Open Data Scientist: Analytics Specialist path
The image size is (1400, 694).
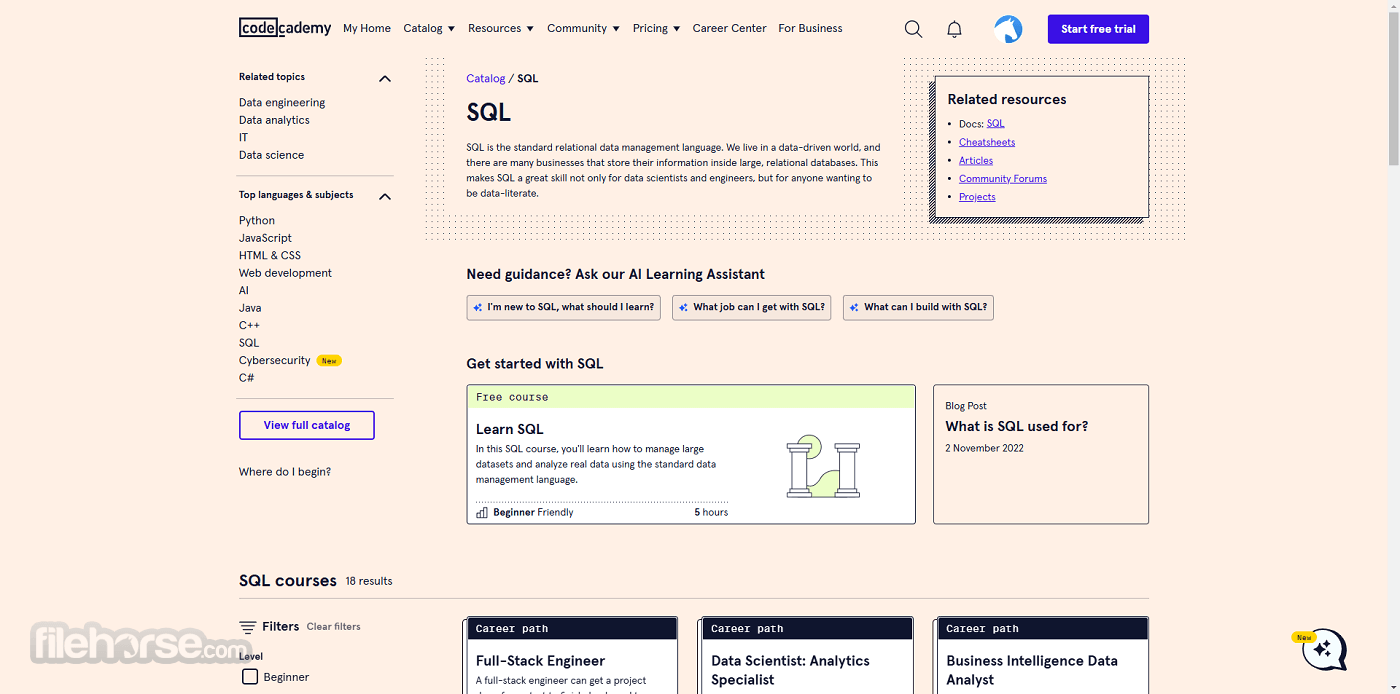tap(806, 656)
